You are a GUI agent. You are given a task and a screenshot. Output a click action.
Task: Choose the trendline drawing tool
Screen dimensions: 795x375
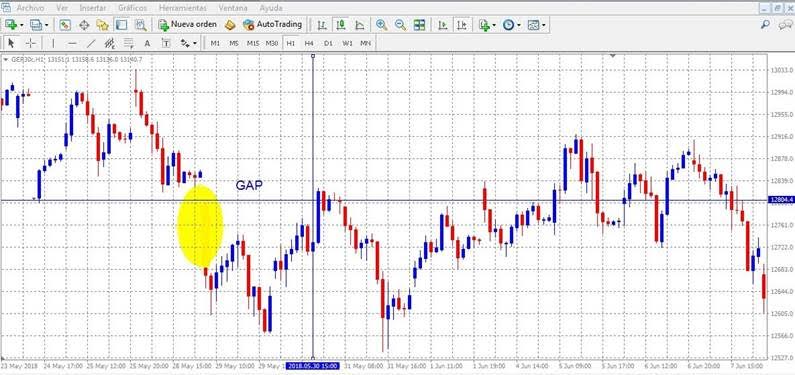[x=91, y=43]
